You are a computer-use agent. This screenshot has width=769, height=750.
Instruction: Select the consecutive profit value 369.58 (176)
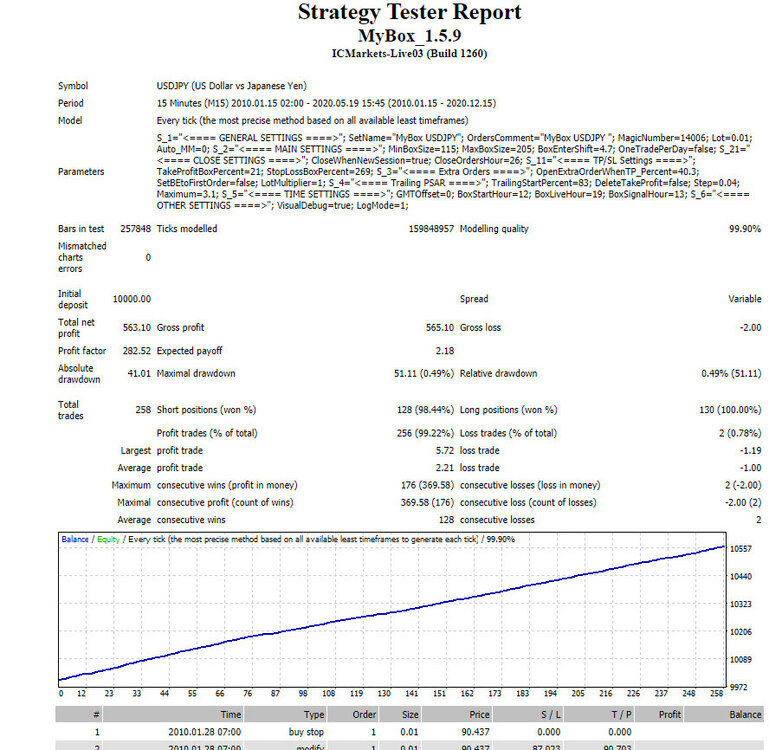pyautogui.click(x=427, y=502)
